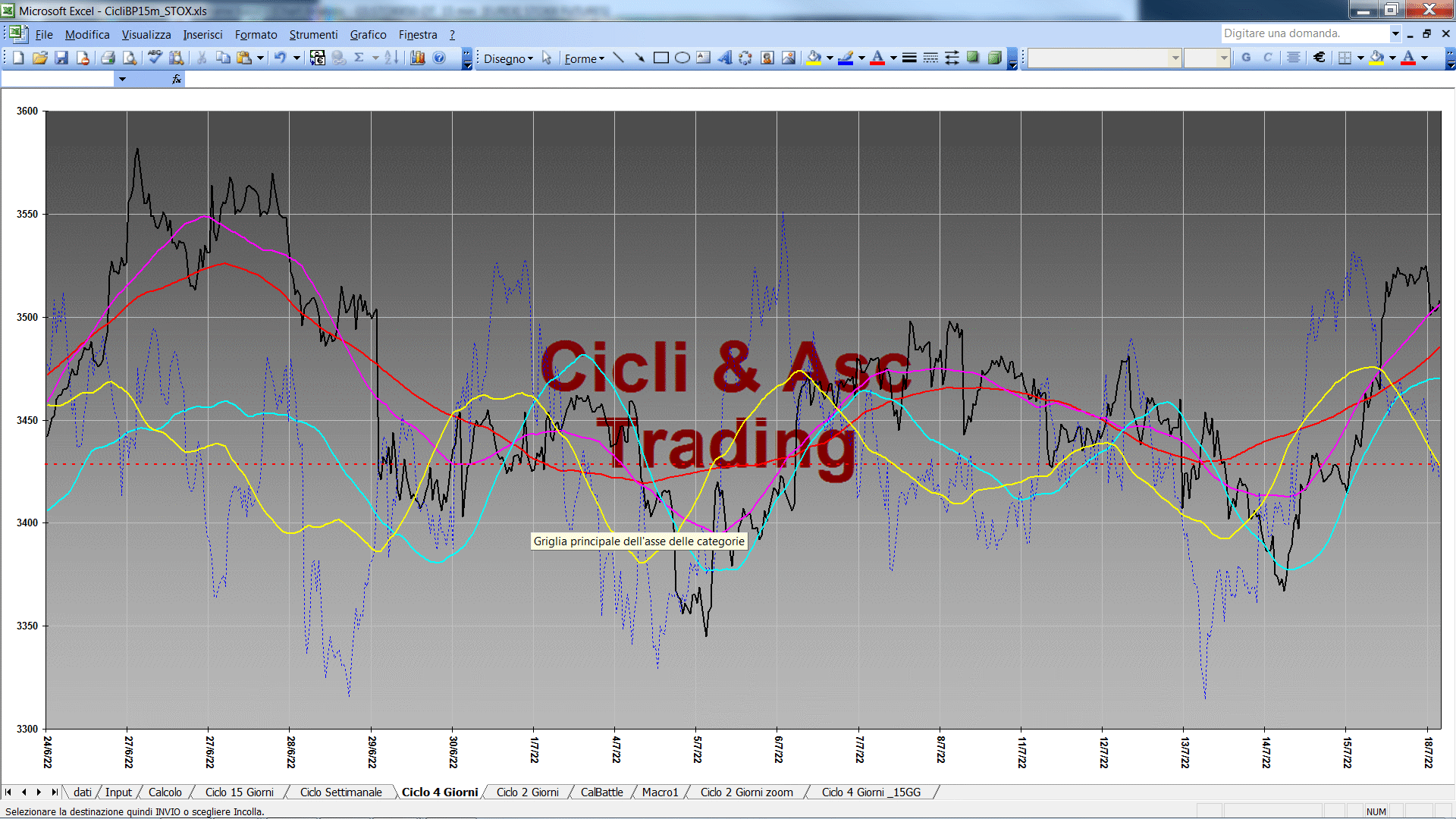Open Print Preview icon

(130, 58)
